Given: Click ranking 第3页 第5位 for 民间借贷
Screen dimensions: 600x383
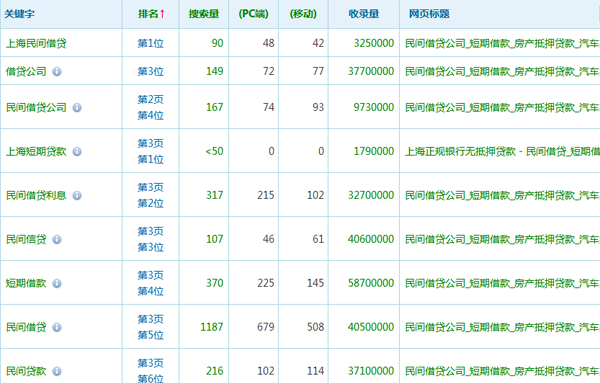Looking at the screenshot, I should click(x=151, y=328).
